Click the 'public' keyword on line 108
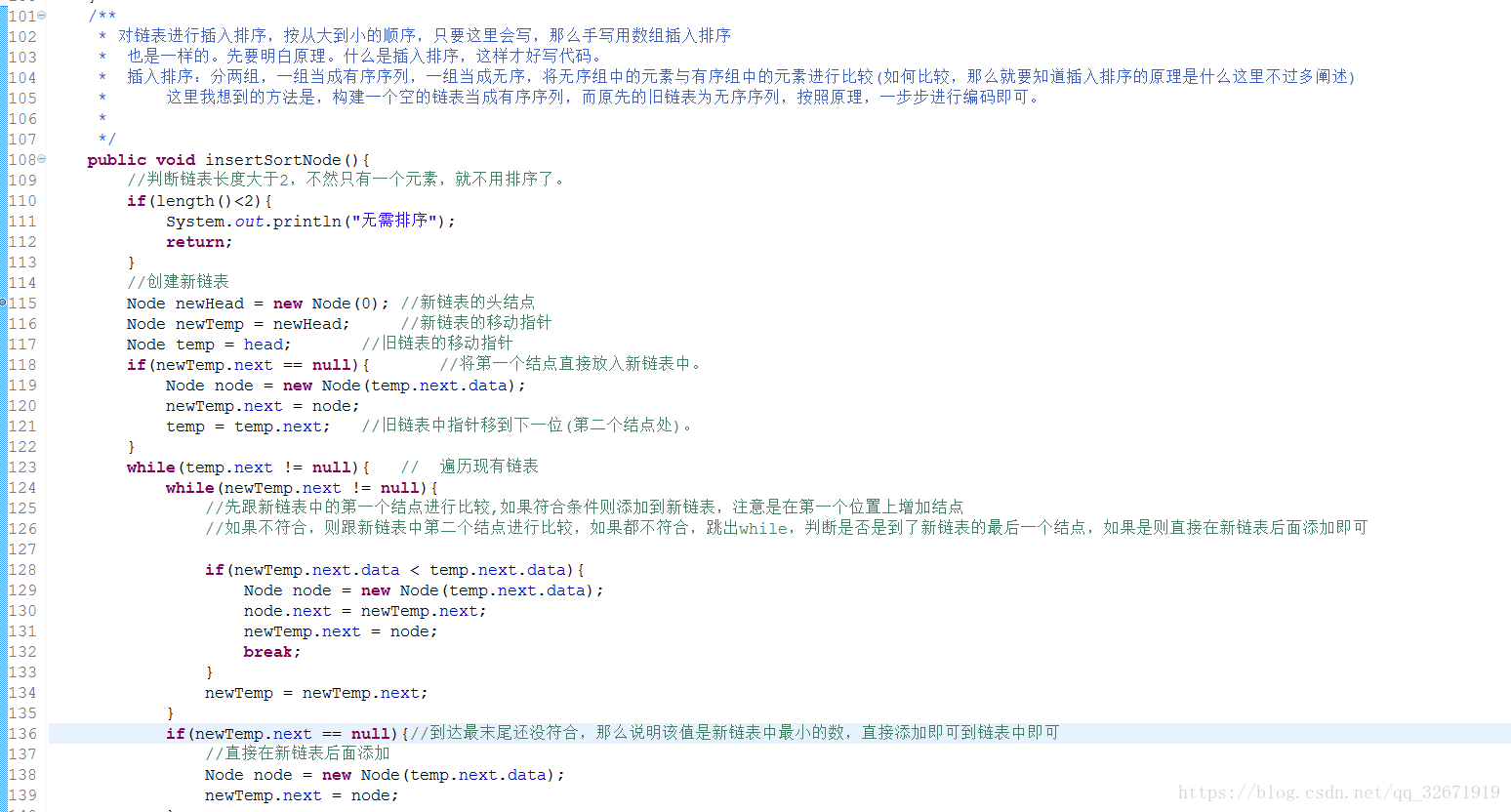Image resolution: width=1511 pixels, height=812 pixels. point(116,160)
